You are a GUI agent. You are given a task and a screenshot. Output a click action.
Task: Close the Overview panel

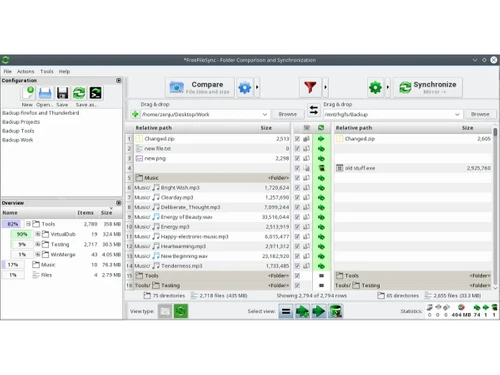[118, 203]
